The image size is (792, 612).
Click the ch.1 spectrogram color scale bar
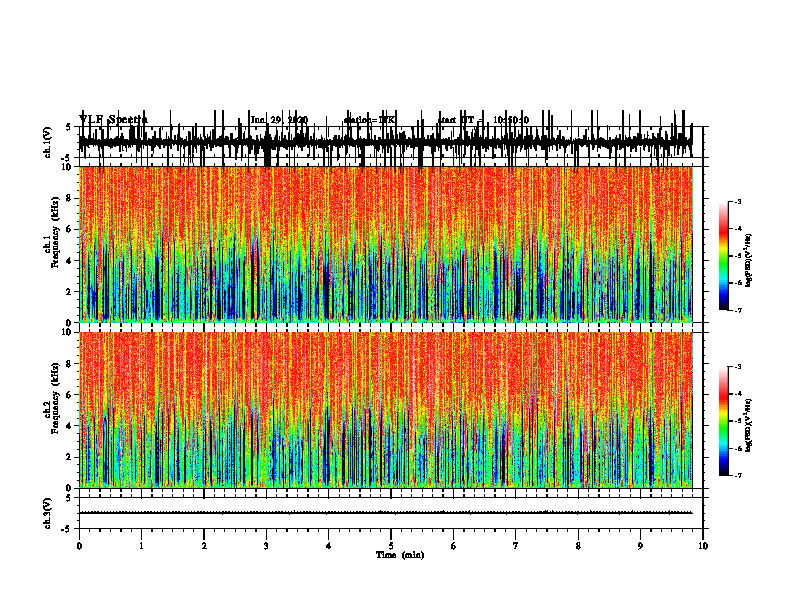tap(724, 256)
